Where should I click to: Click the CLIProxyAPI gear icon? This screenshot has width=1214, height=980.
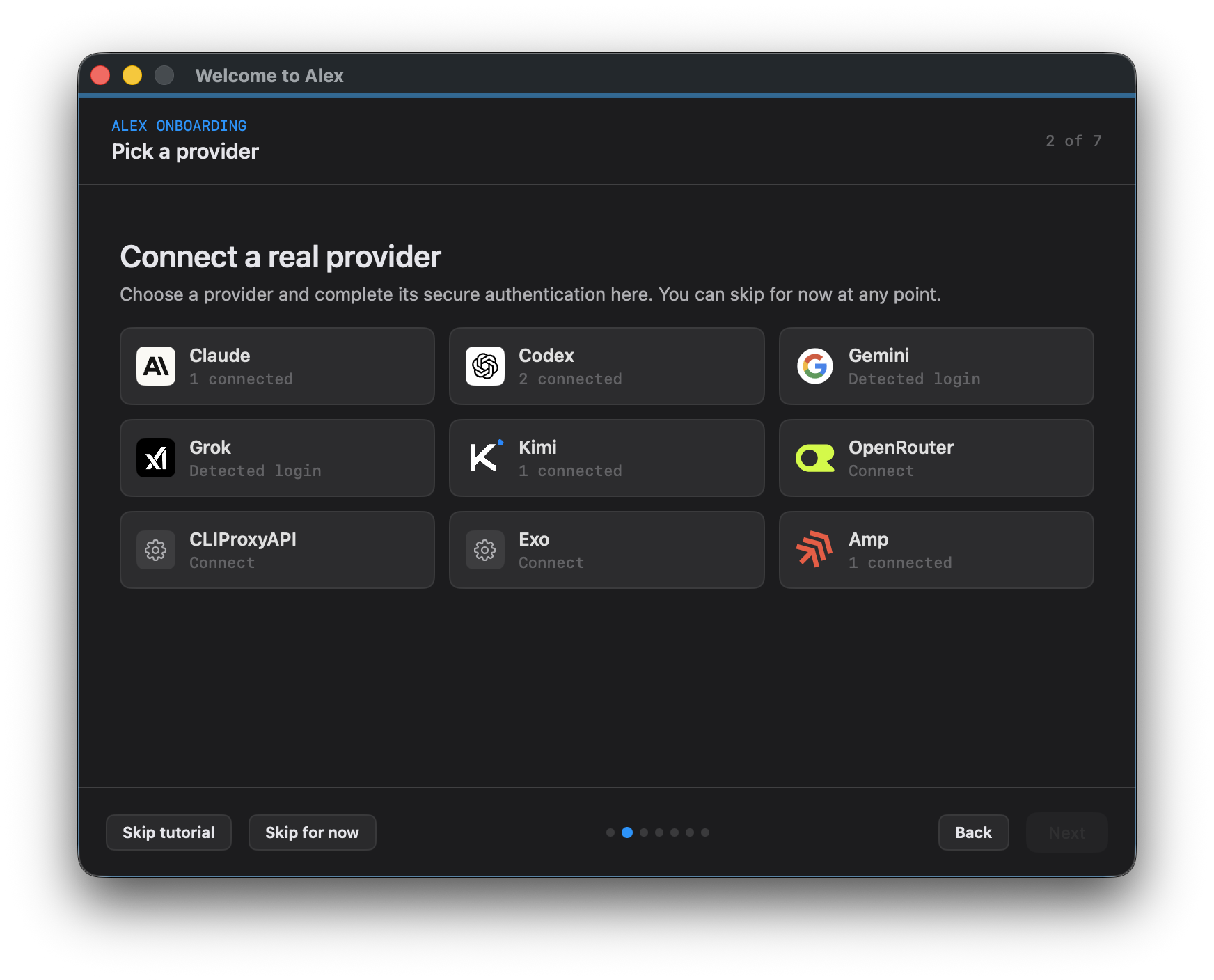click(x=156, y=550)
